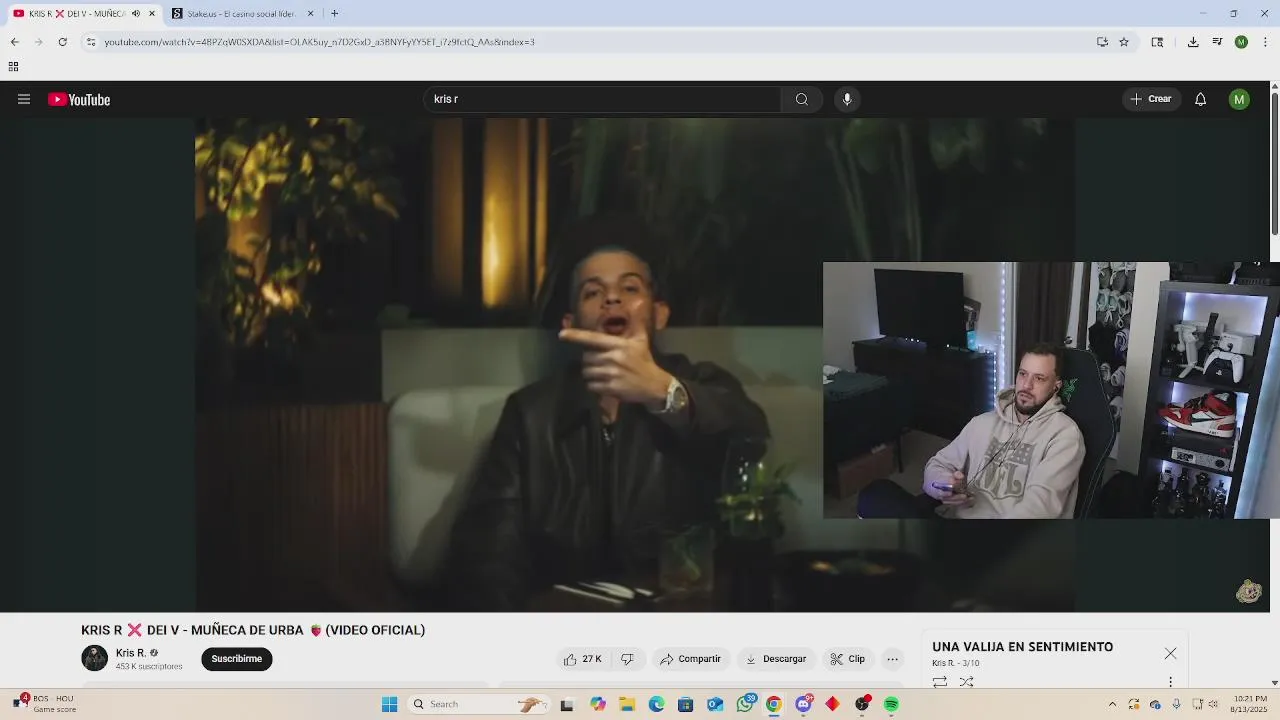
Task: Go forward in browser history
Action: (x=38, y=42)
